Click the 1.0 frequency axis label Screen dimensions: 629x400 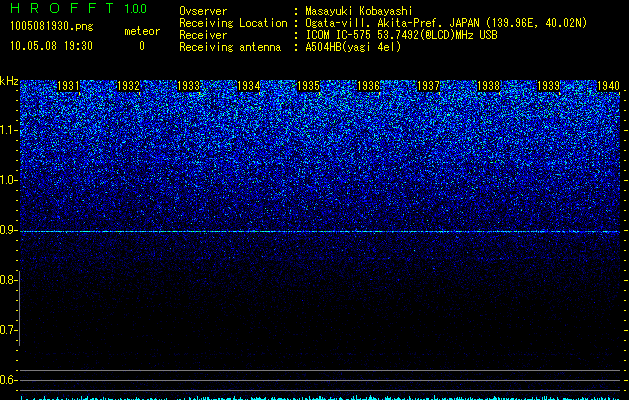[8, 180]
